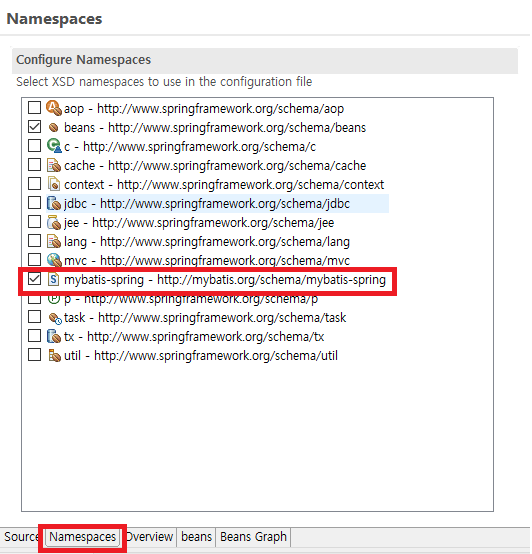Click the cache namespace icon
Image resolution: width=532 pixels, height=554 pixels.
54,165
